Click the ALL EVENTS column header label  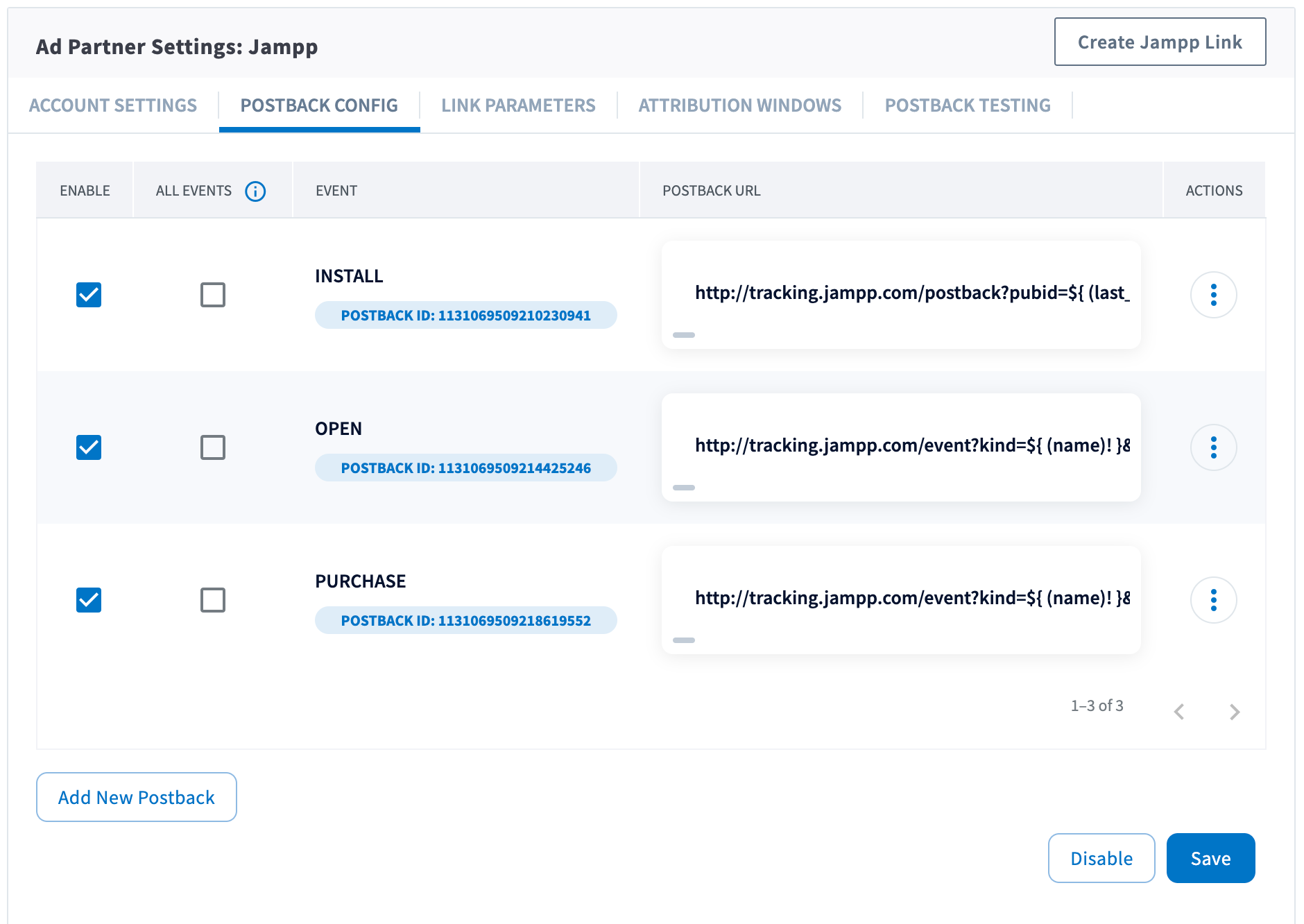[194, 191]
